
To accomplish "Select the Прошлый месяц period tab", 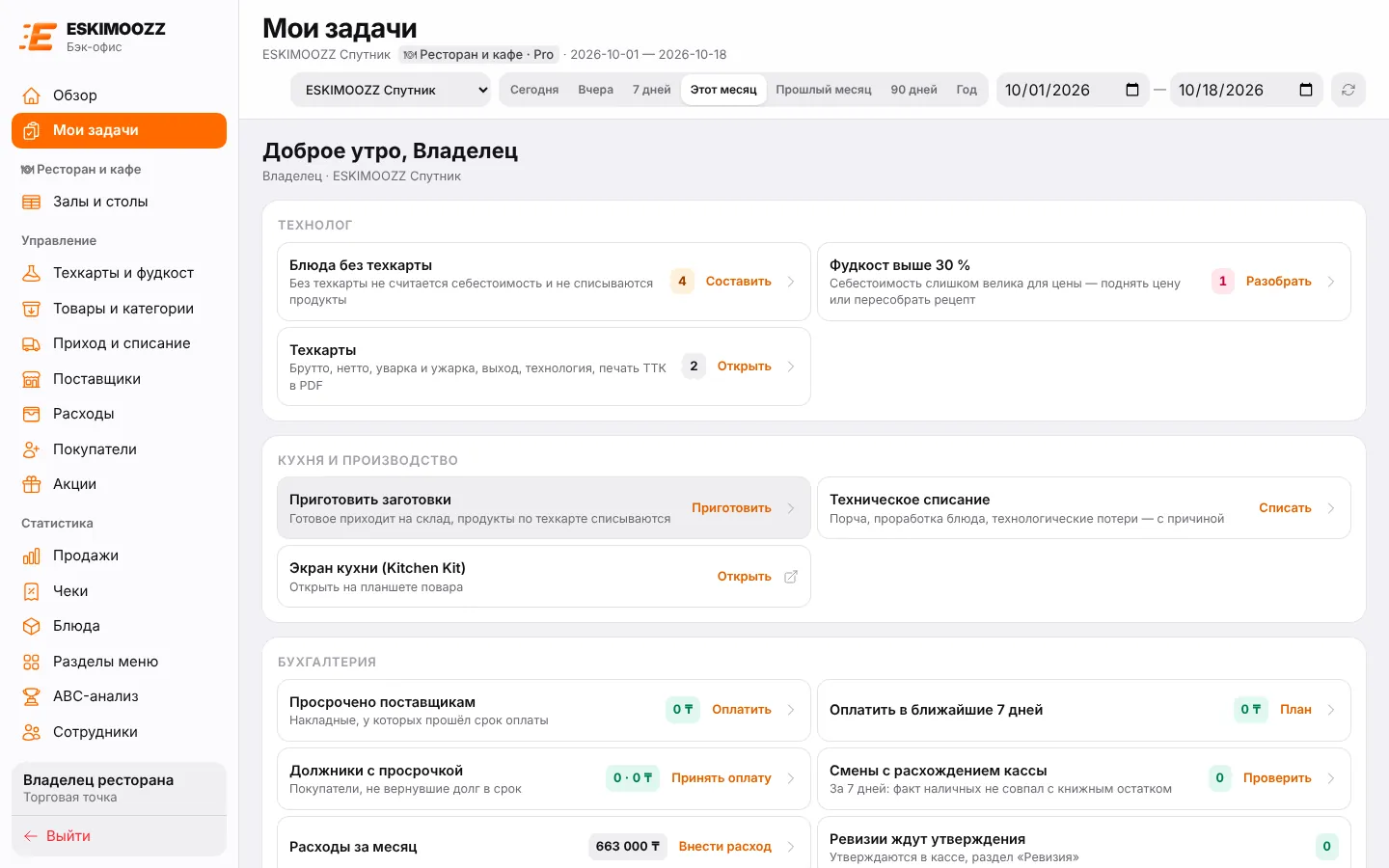I will point(824,90).
